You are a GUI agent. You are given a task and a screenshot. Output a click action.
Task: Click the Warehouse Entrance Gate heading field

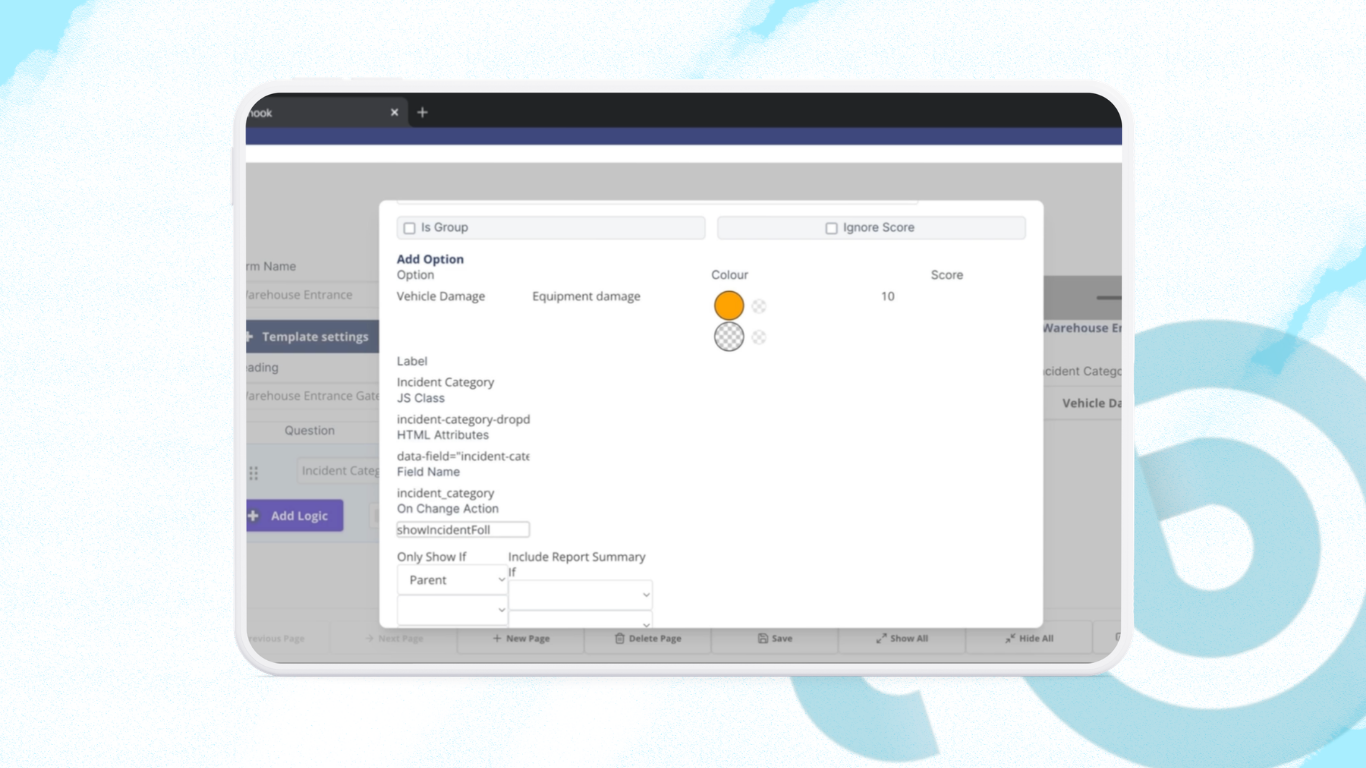pyautogui.click(x=313, y=396)
